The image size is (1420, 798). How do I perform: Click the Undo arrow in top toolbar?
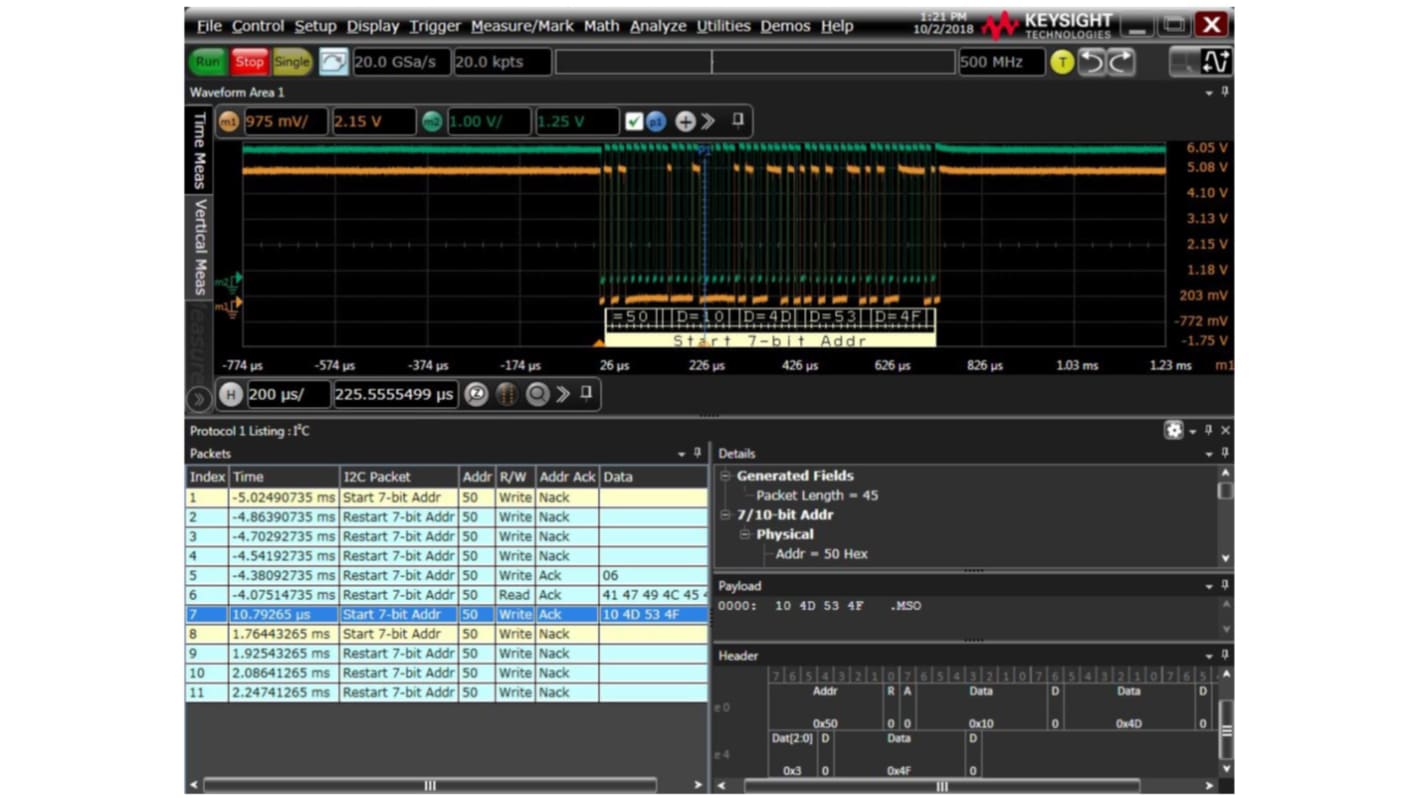(x=1092, y=62)
